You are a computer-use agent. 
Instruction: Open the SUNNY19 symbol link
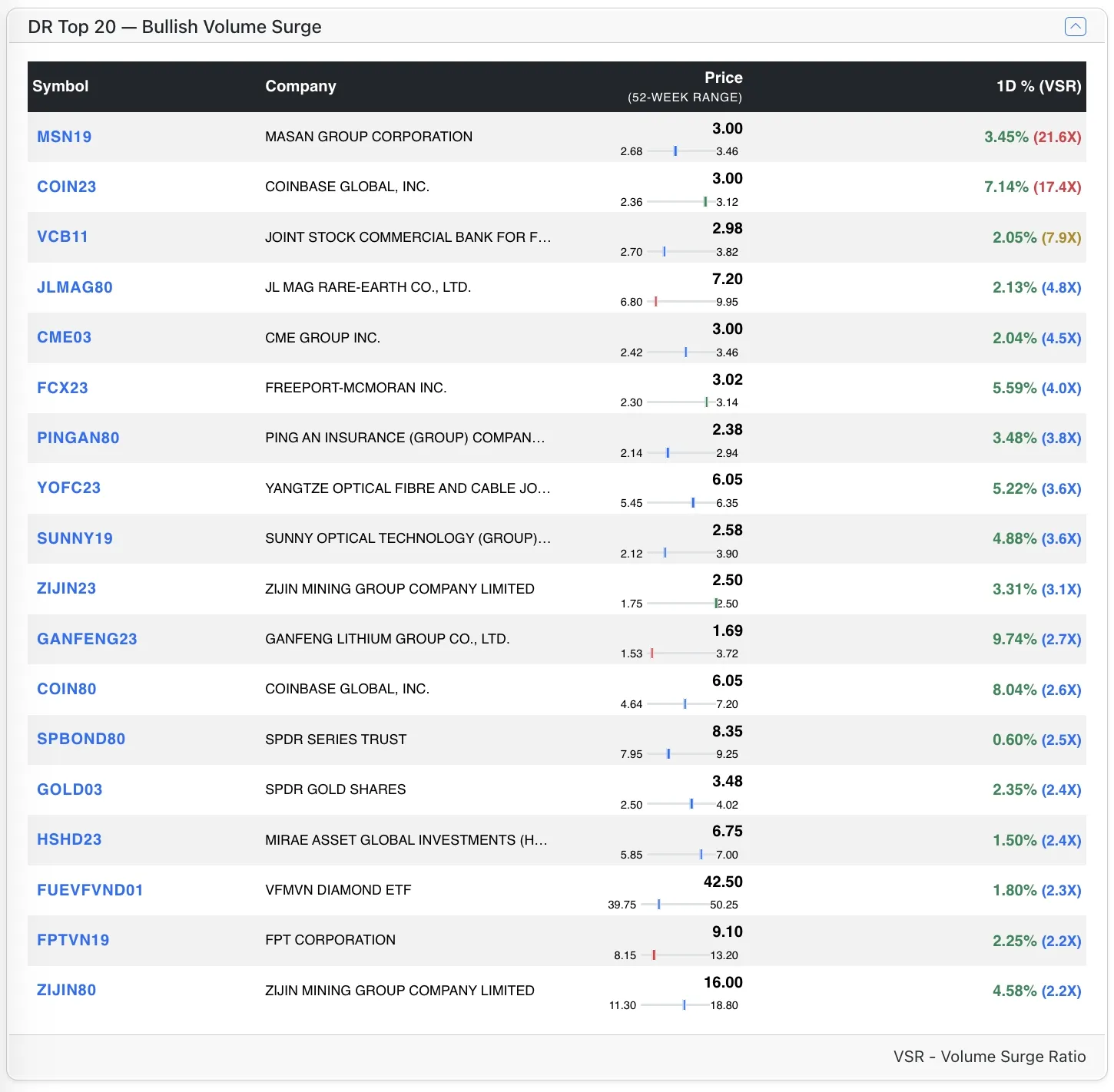[75, 538]
